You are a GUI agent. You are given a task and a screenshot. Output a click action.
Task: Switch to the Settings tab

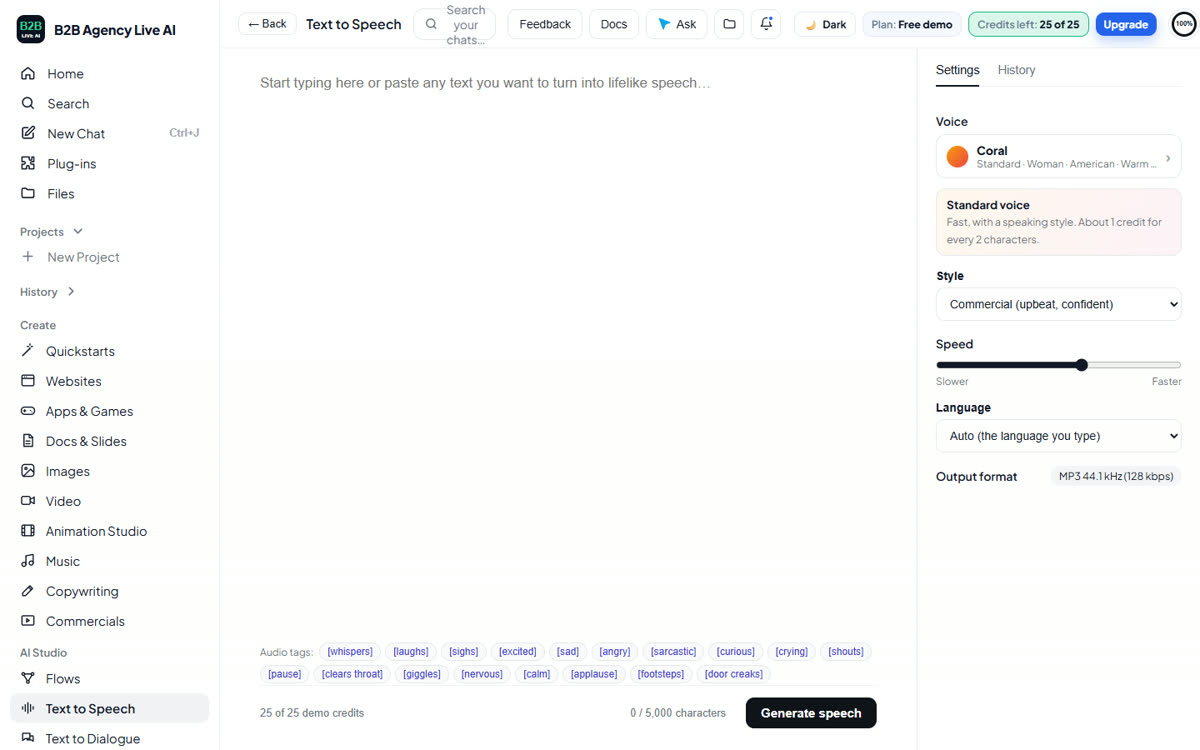tap(957, 70)
